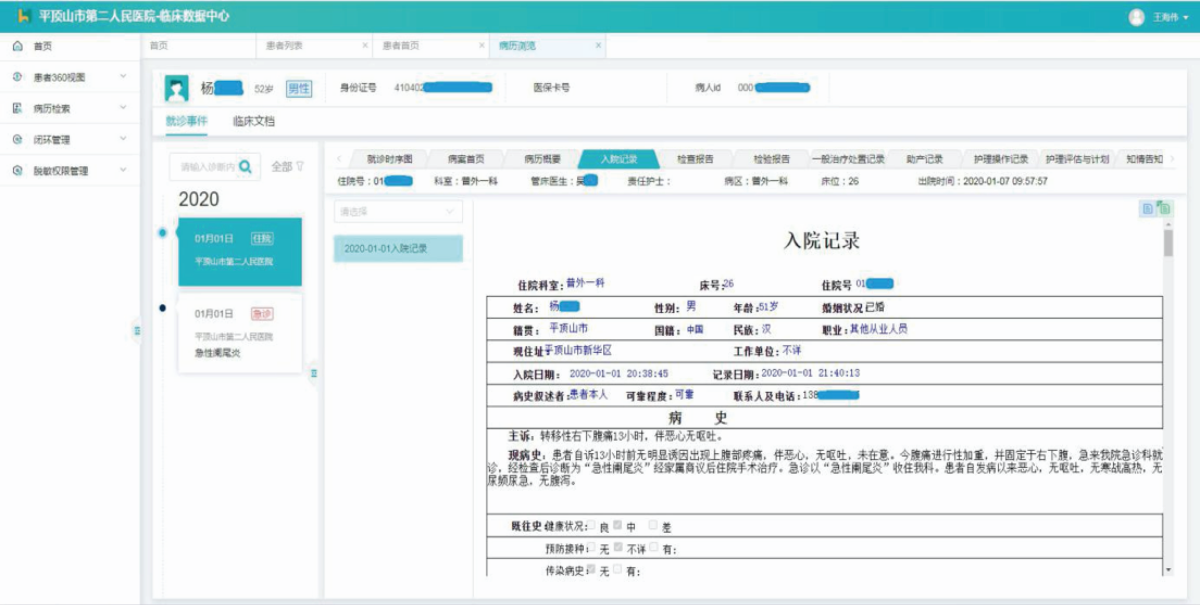
Task: Open the 请选择 dropdown above record list
Action: (398, 211)
